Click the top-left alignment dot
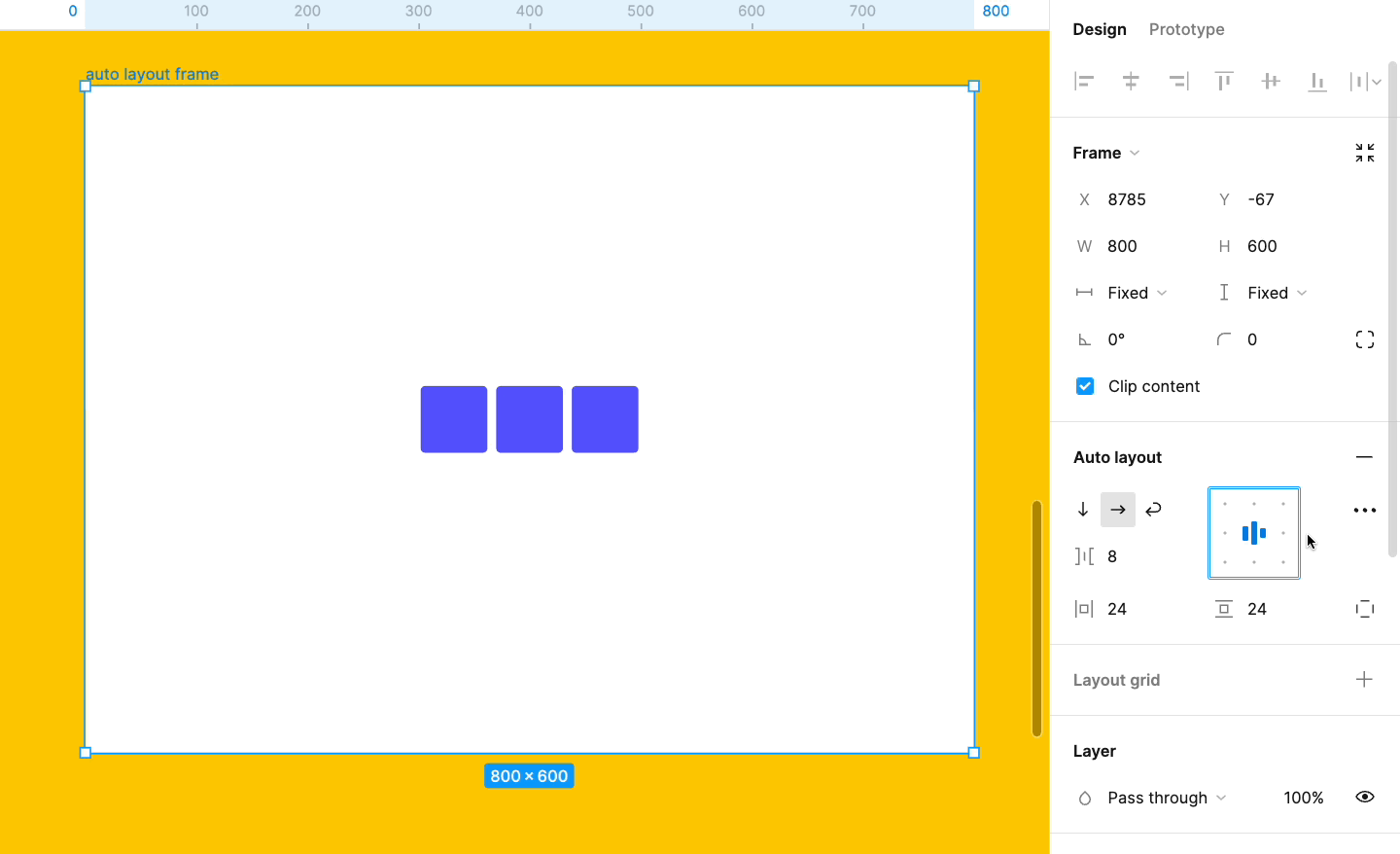Screen dimensions: 1400x854 click(1225, 504)
